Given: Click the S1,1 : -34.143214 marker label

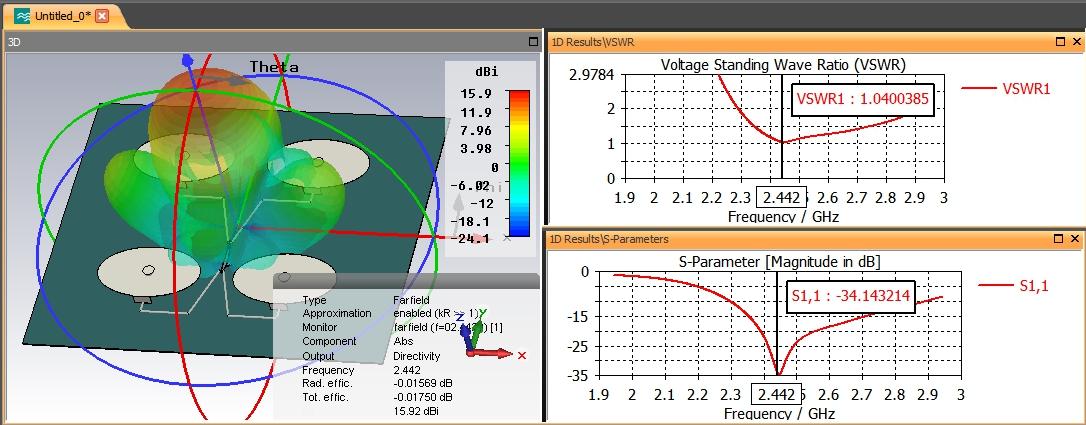Looking at the screenshot, I should (x=851, y=296).
